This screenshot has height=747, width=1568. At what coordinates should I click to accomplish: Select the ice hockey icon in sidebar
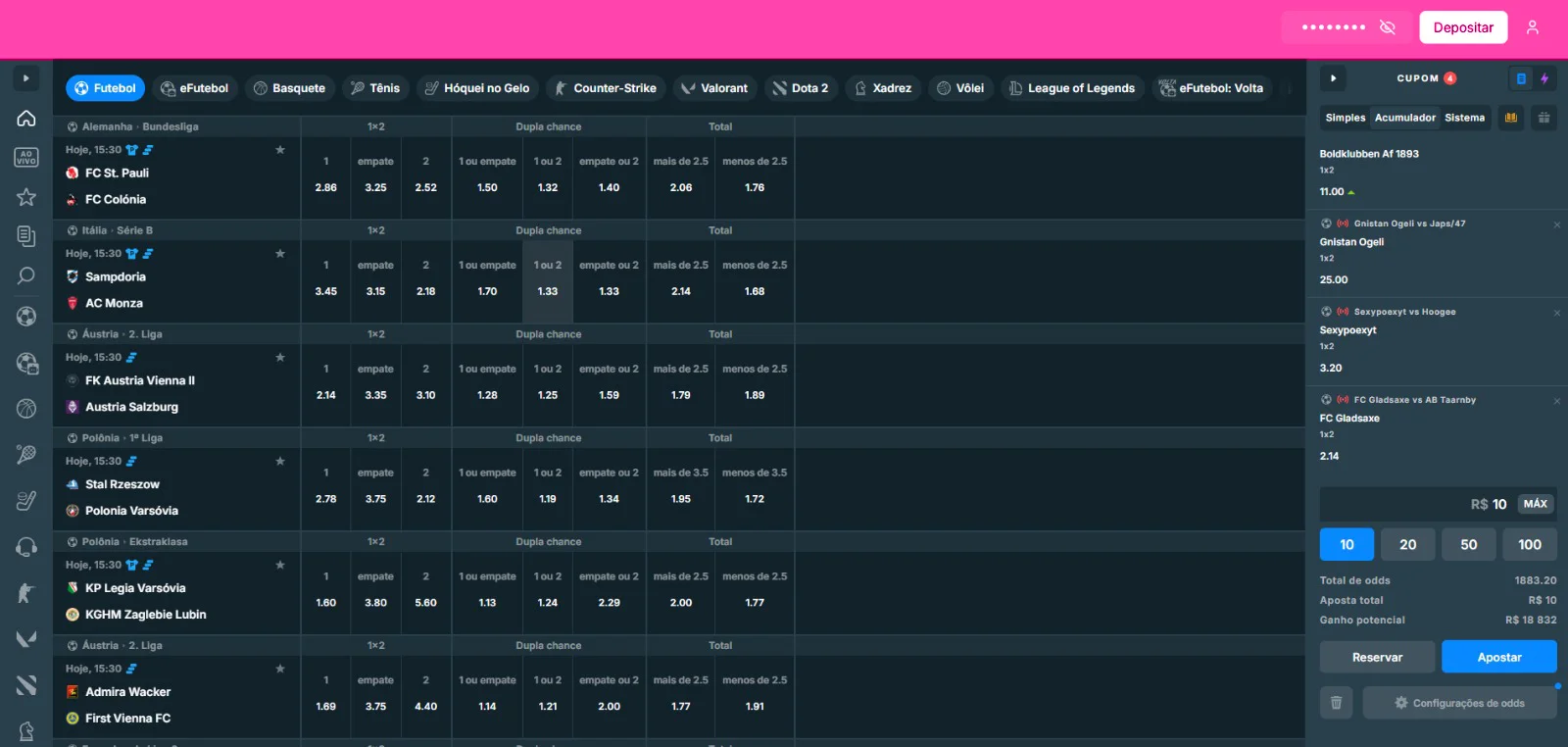click(x=26, y=500)
